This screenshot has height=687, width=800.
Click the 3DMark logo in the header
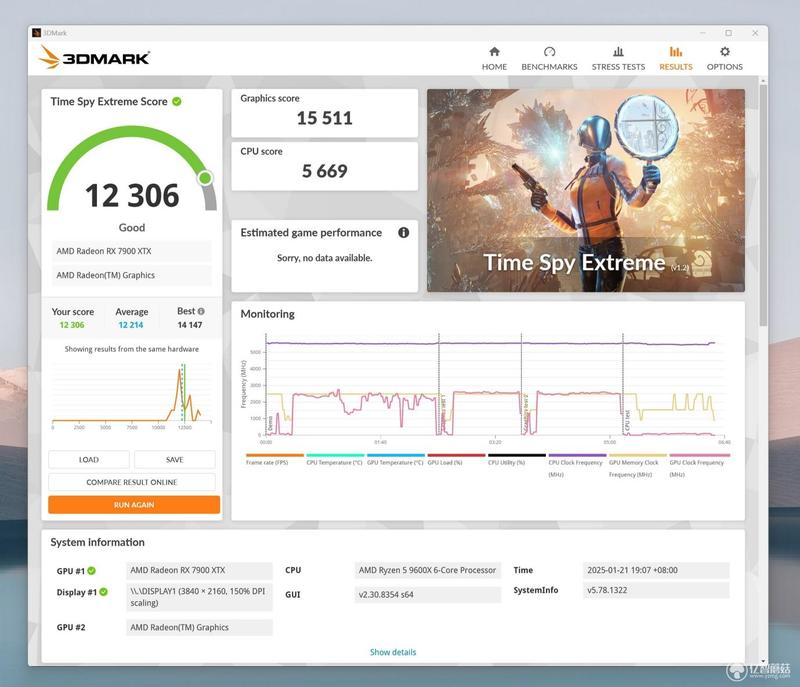tap(94, 57)
